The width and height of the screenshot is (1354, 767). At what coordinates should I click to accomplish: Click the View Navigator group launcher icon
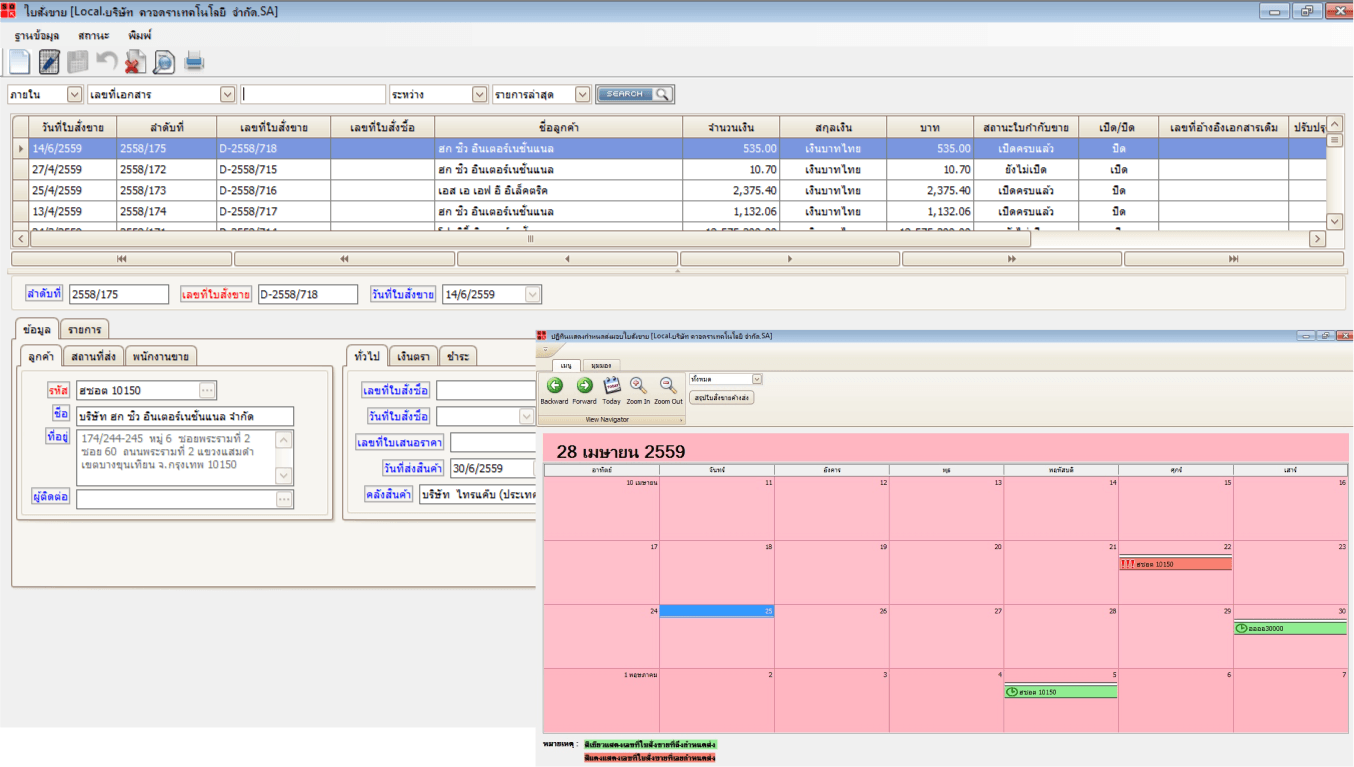681,420
